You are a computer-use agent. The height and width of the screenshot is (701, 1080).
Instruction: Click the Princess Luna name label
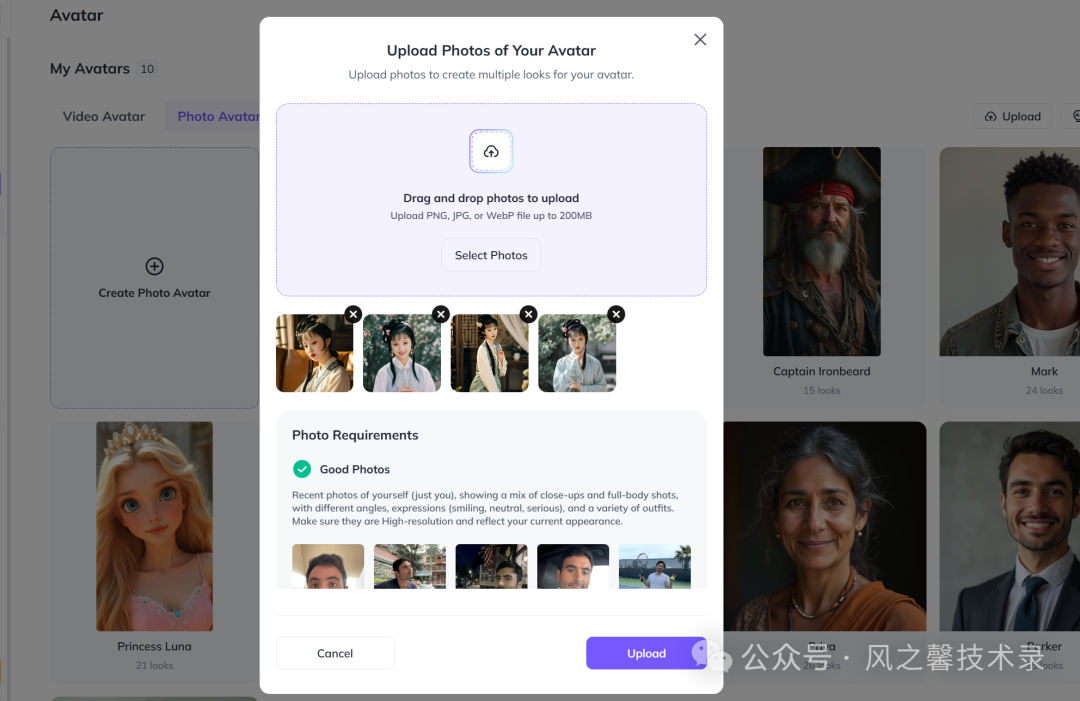click(154, 647)
